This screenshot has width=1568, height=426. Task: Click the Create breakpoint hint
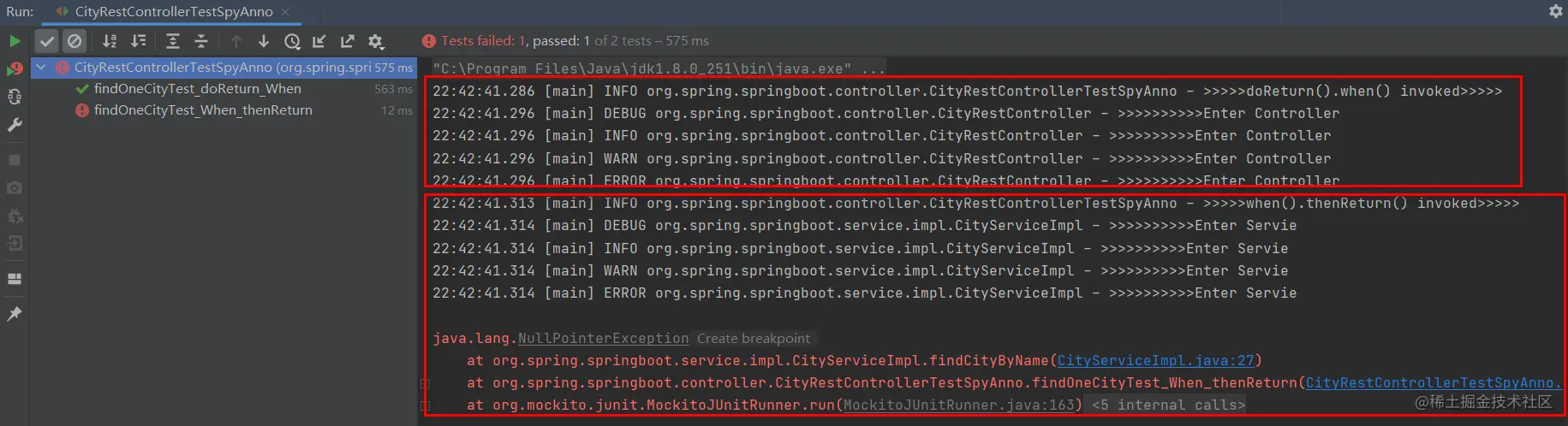pyautogui.click(x=754, y=339)
